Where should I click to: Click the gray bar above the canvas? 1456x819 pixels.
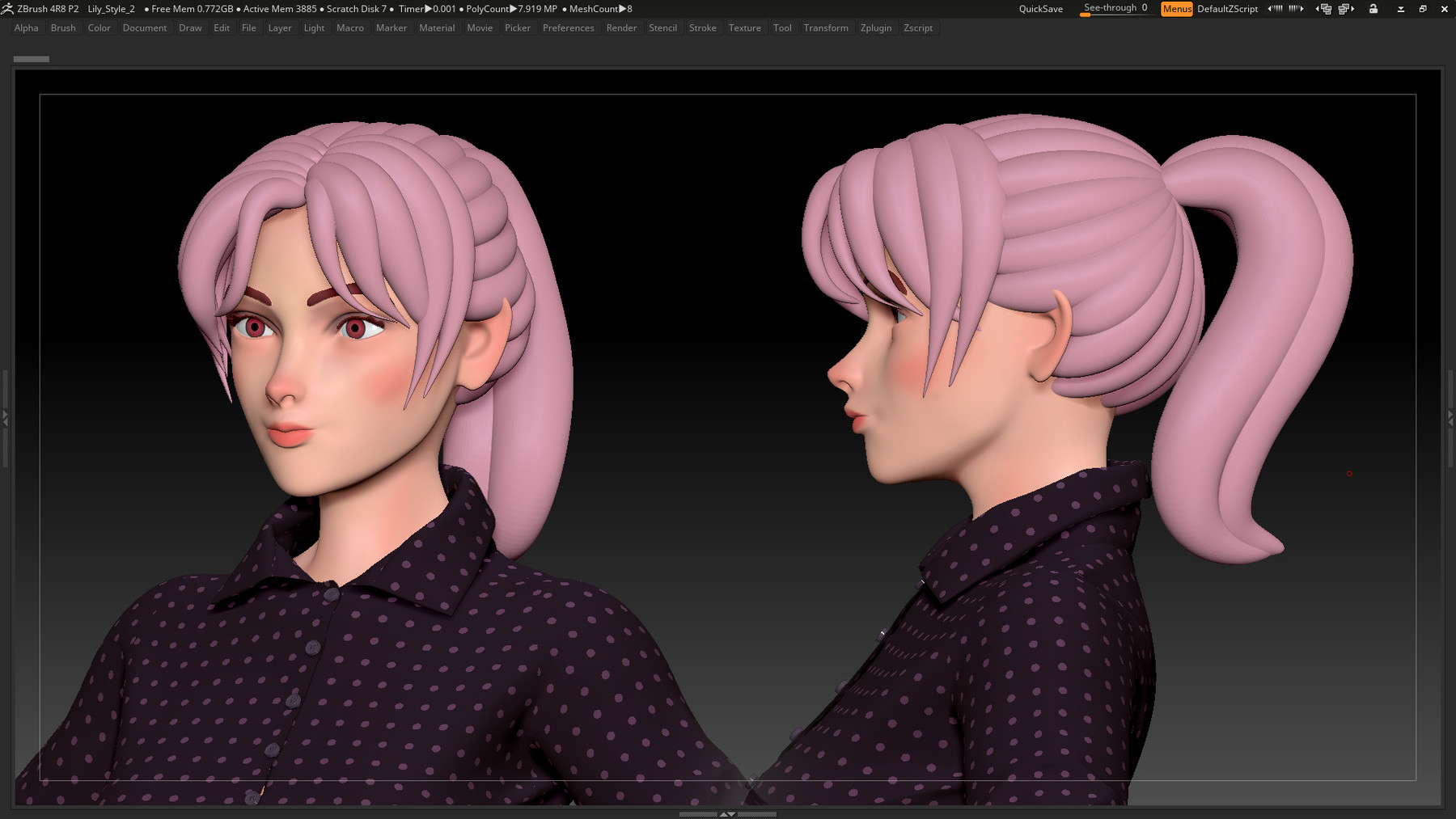tap(32, 59)
